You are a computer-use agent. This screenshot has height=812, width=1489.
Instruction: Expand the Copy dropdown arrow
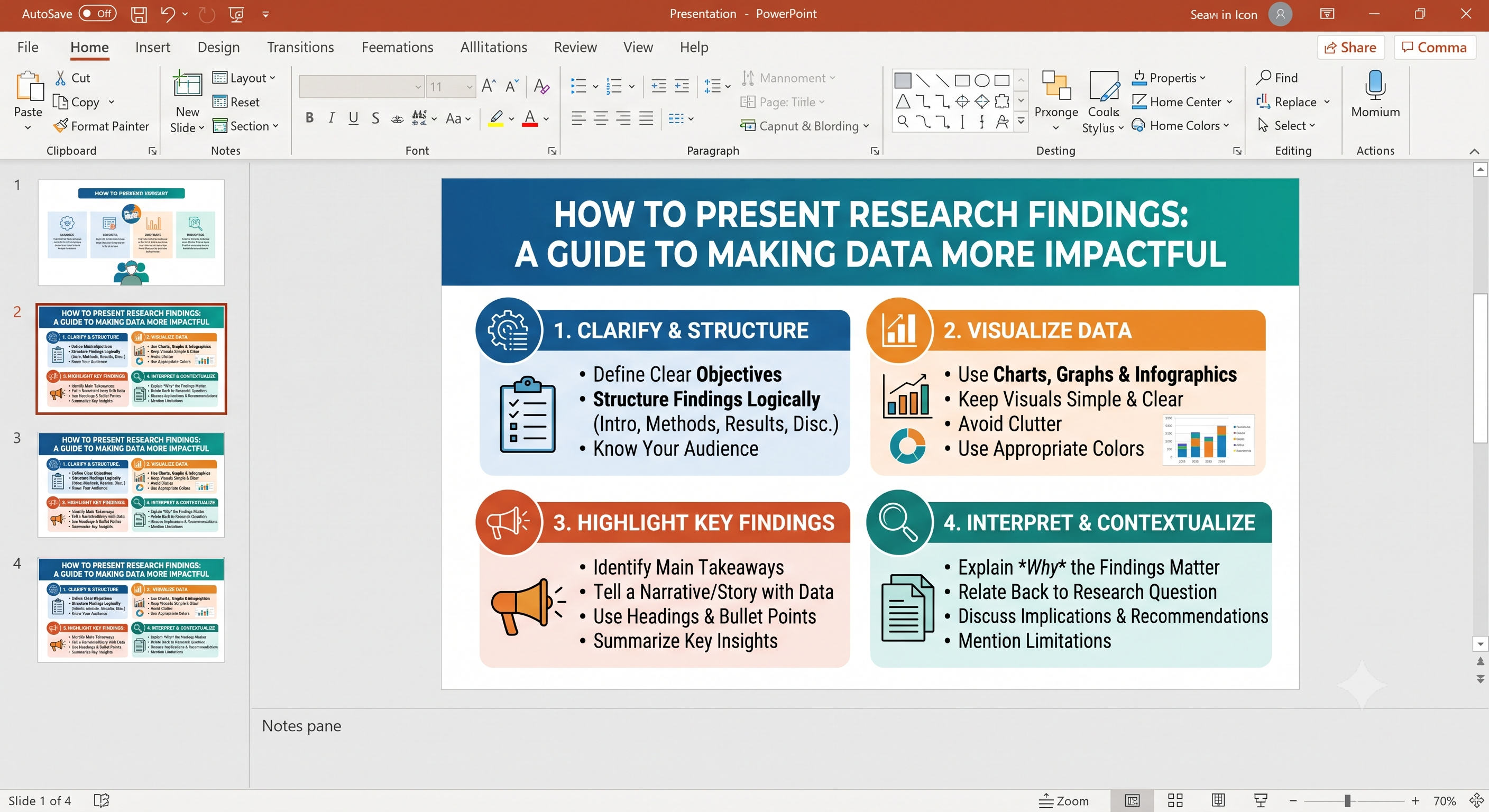click(x=111, y=101)
